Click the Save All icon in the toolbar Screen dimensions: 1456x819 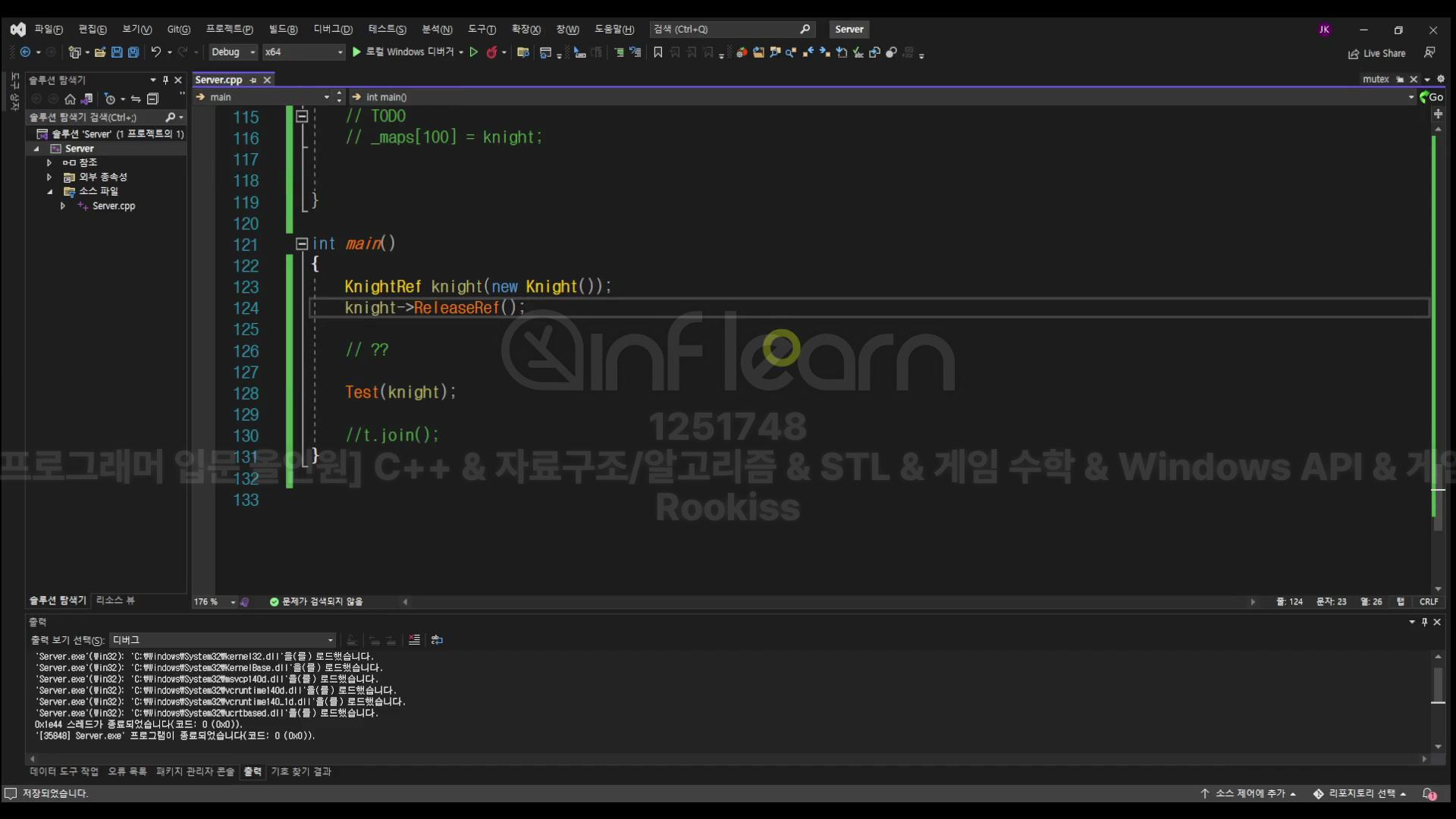[133, 52]
